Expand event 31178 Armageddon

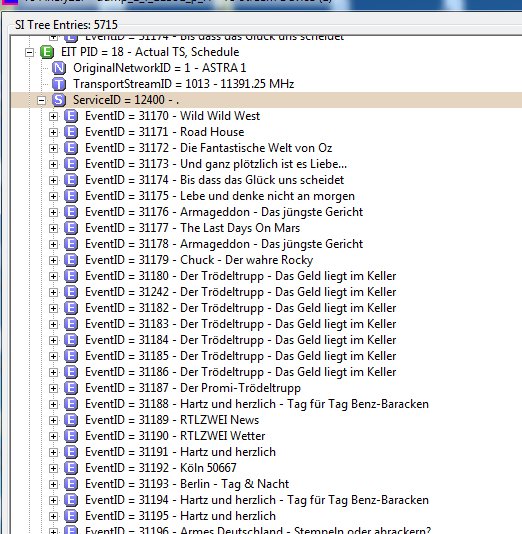[53, 245]
